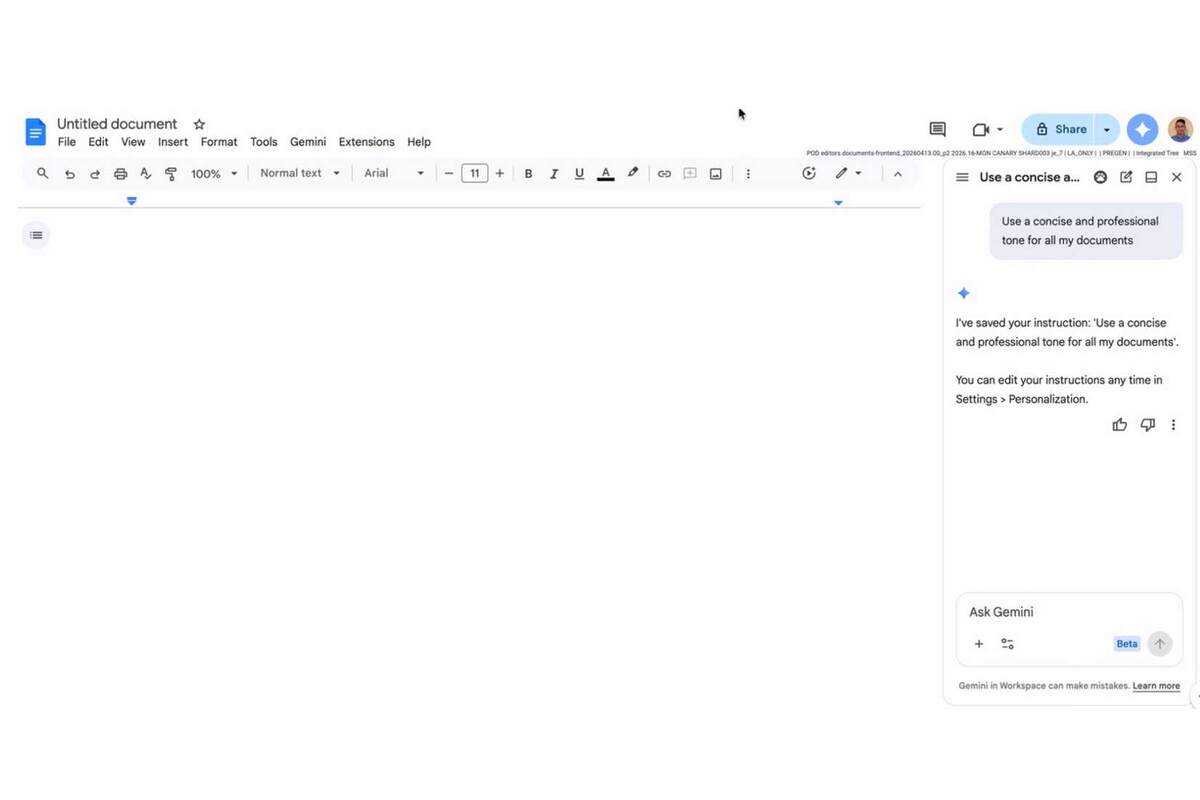
Task: Open the Google account avatar
Action: click(x=1181, y=129)
